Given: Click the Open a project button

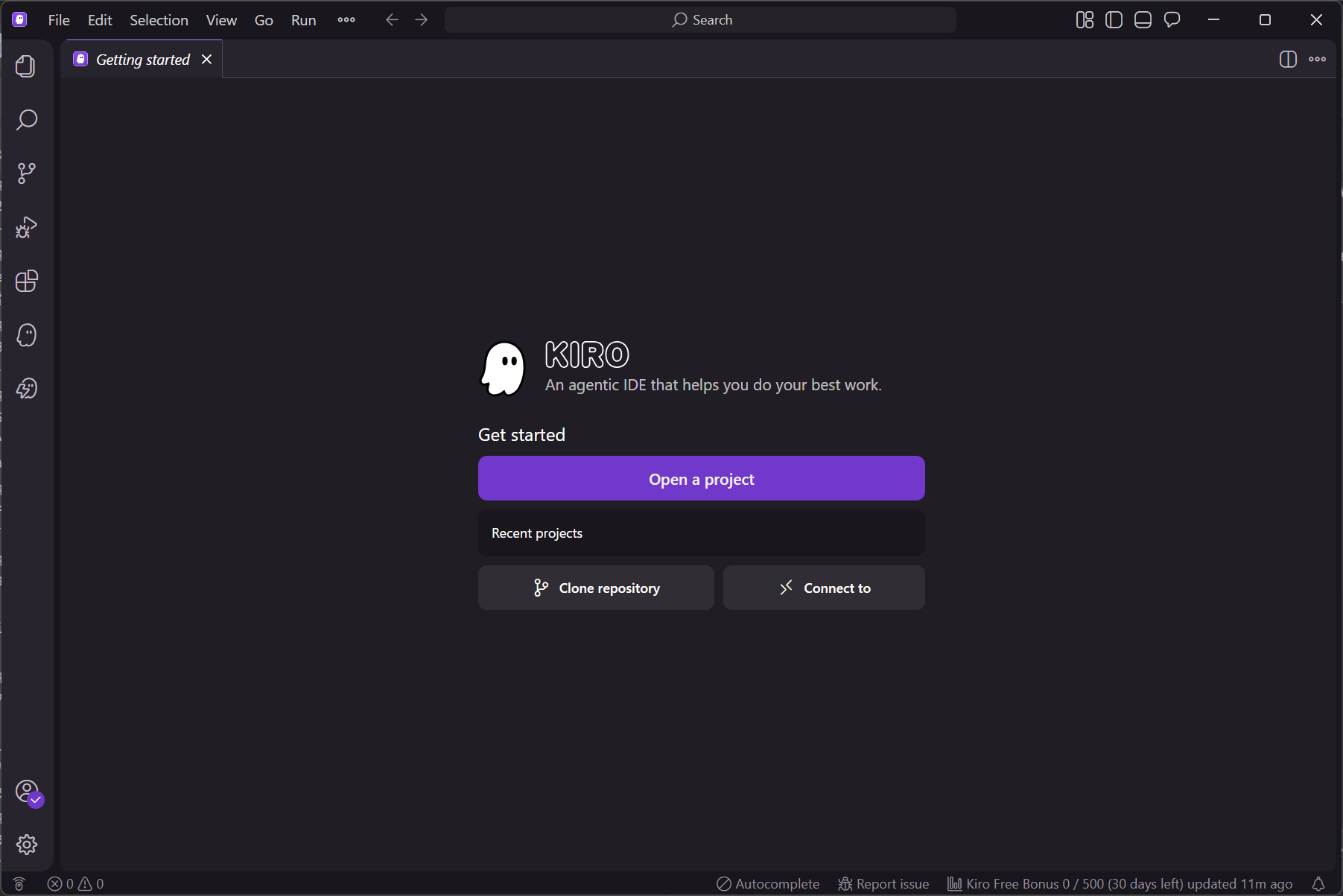Looking at the screenshot, I should pos(702,478).
